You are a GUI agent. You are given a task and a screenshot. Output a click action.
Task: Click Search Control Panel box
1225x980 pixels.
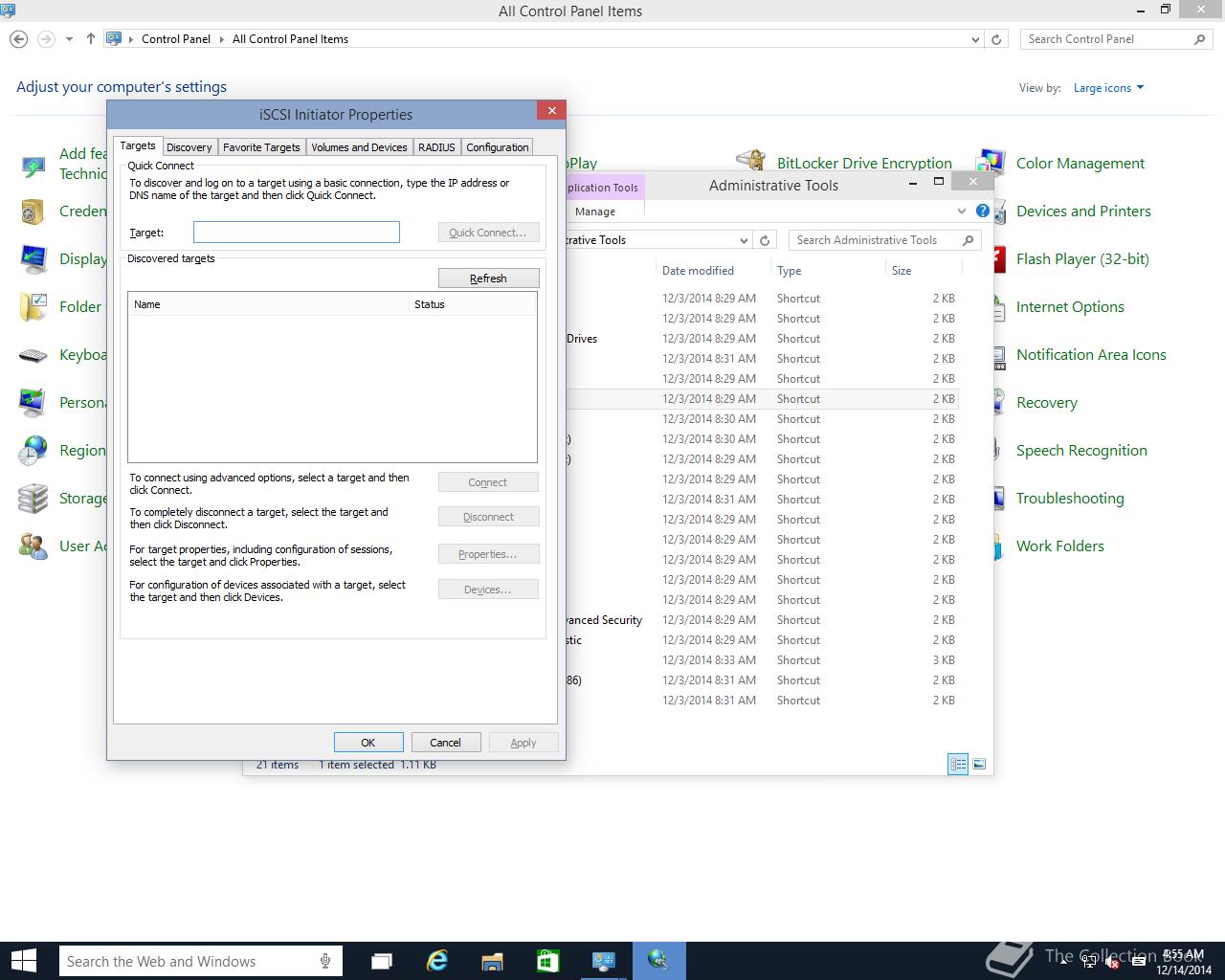point(1117,39)
